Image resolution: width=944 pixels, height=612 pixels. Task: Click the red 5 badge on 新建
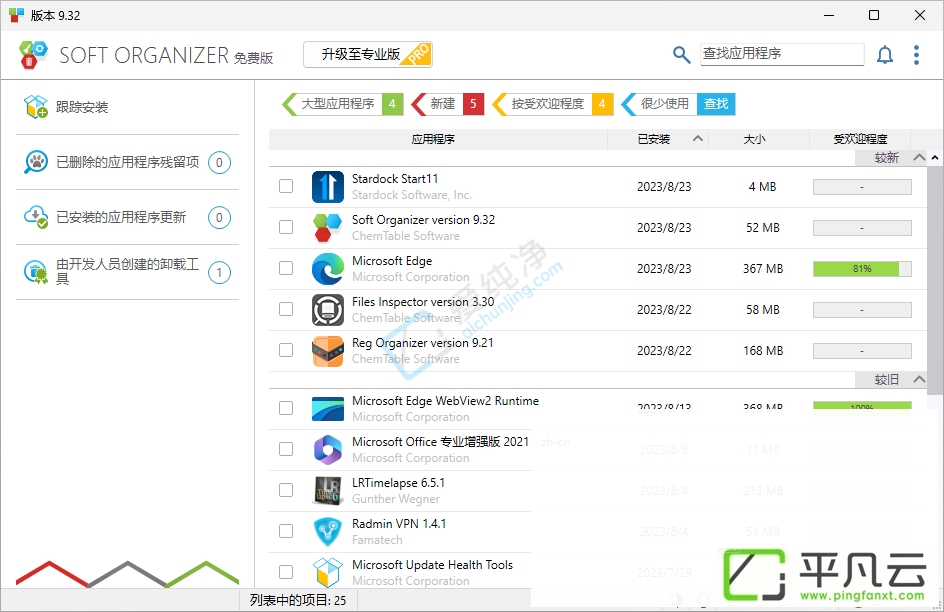click(473, 104)
